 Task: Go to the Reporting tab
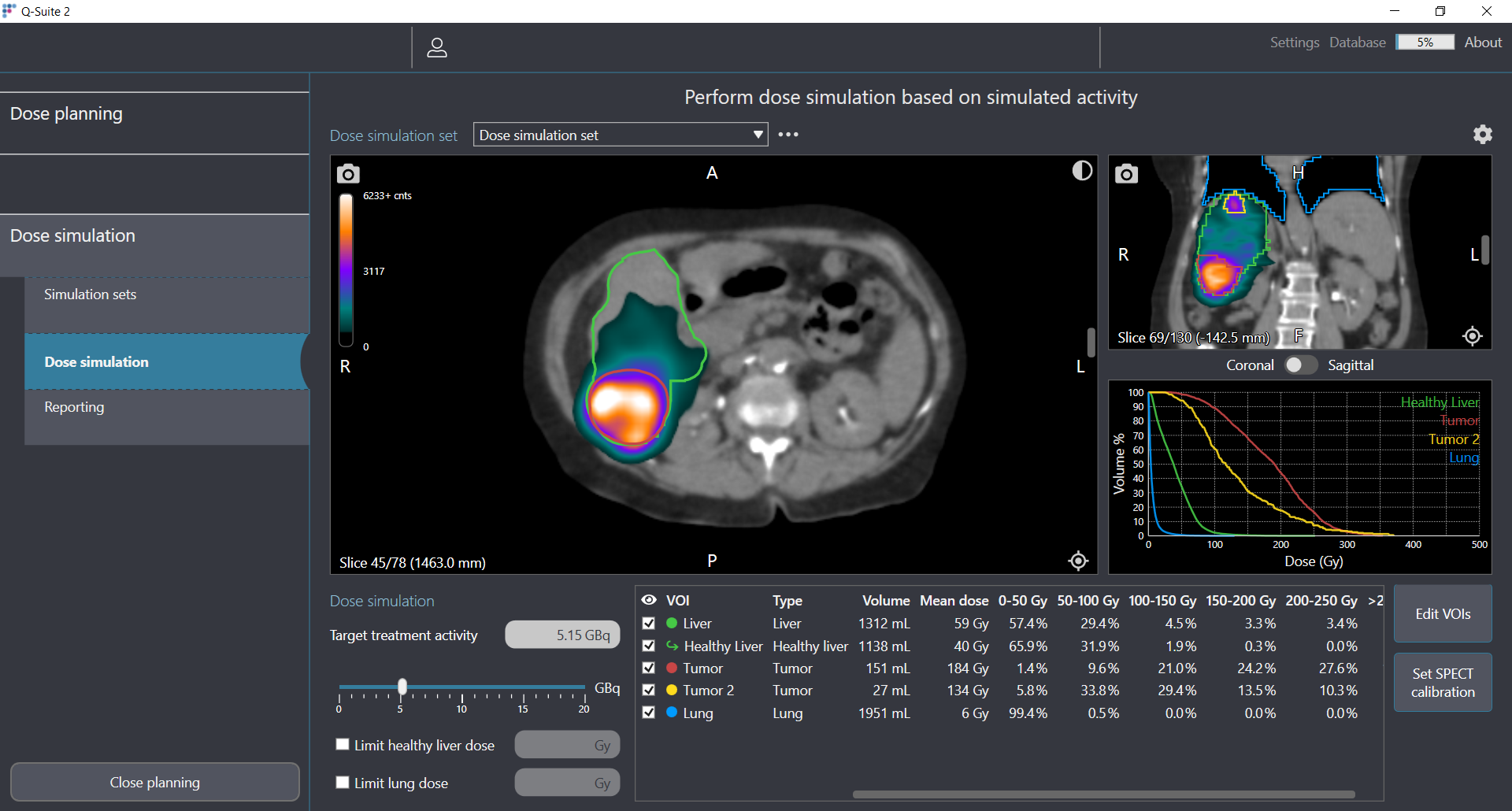pos(167,407)
